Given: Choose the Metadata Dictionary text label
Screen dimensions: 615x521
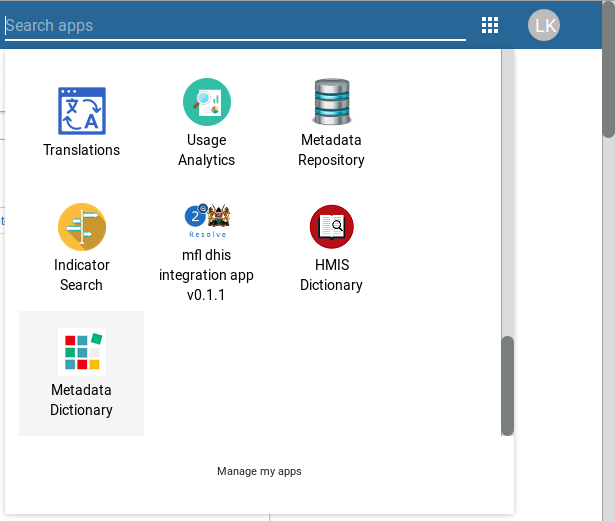Looking at the screenshot, I should [x=82, y=400].
